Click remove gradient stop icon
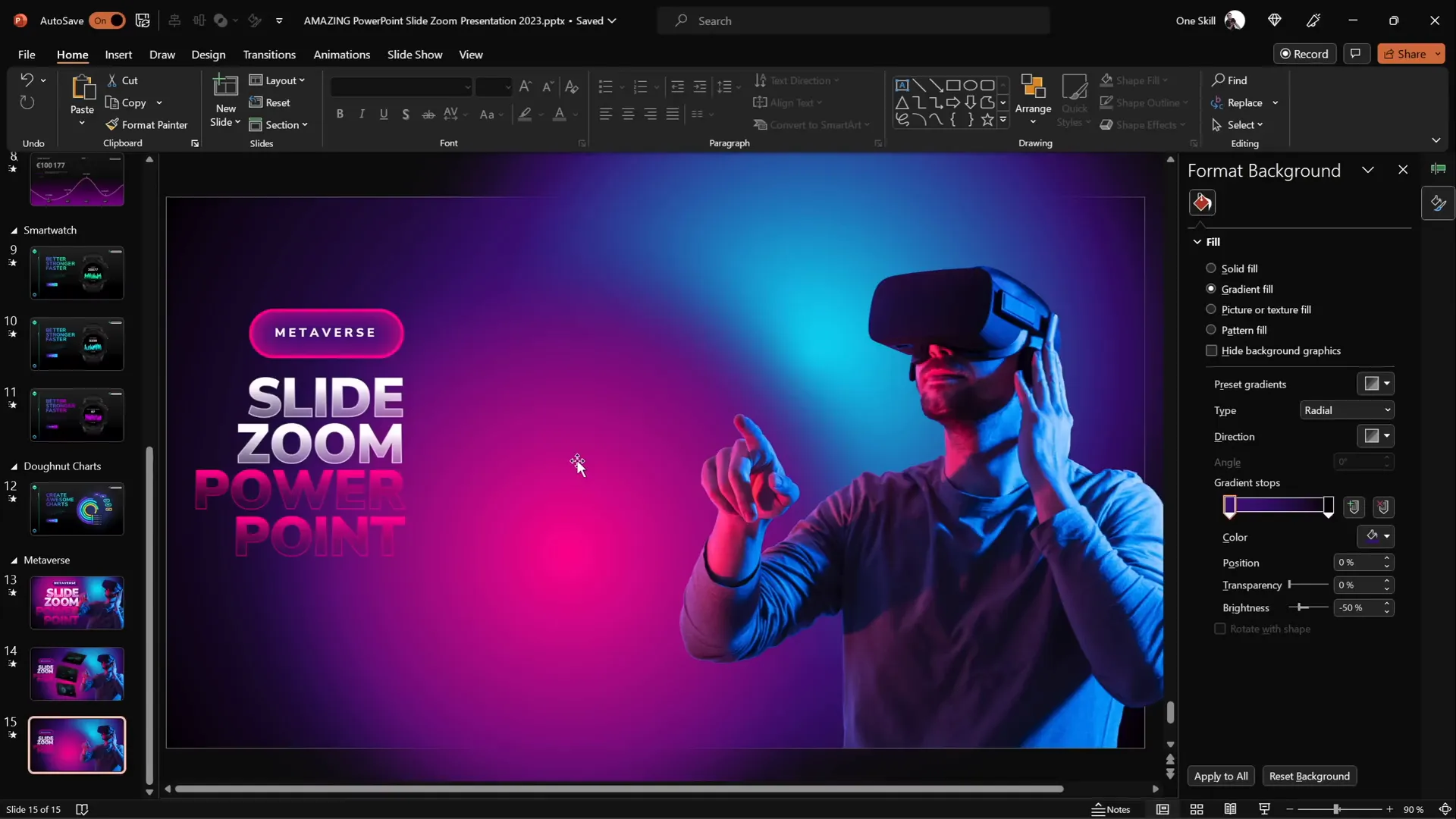Image resolution: width=1456 pixels, height=819 pixels. point(1383,507)
